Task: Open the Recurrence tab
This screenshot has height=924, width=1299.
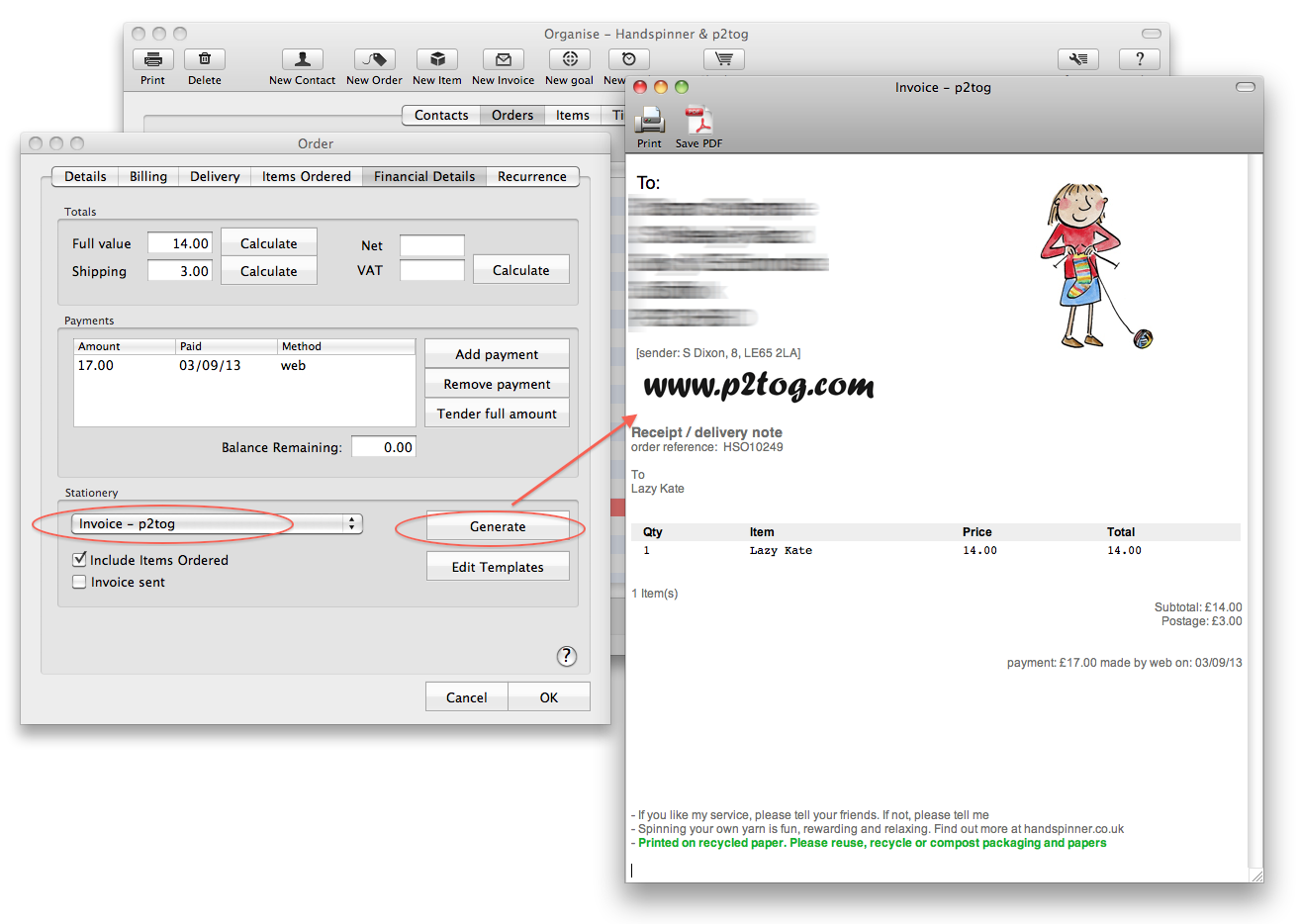Action: click(532, 176)
